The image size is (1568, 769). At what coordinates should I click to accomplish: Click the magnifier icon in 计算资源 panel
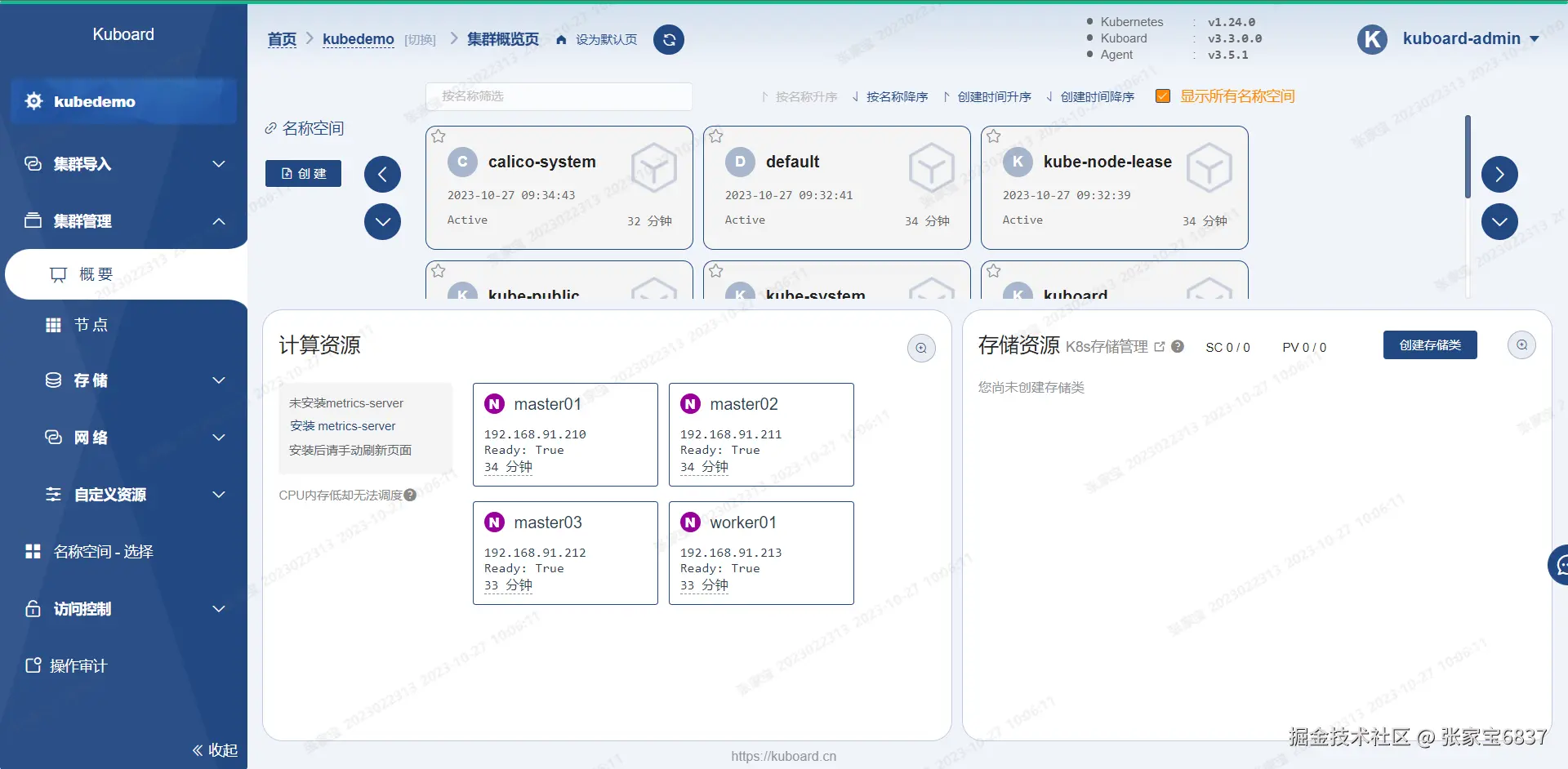coord(921,348)
